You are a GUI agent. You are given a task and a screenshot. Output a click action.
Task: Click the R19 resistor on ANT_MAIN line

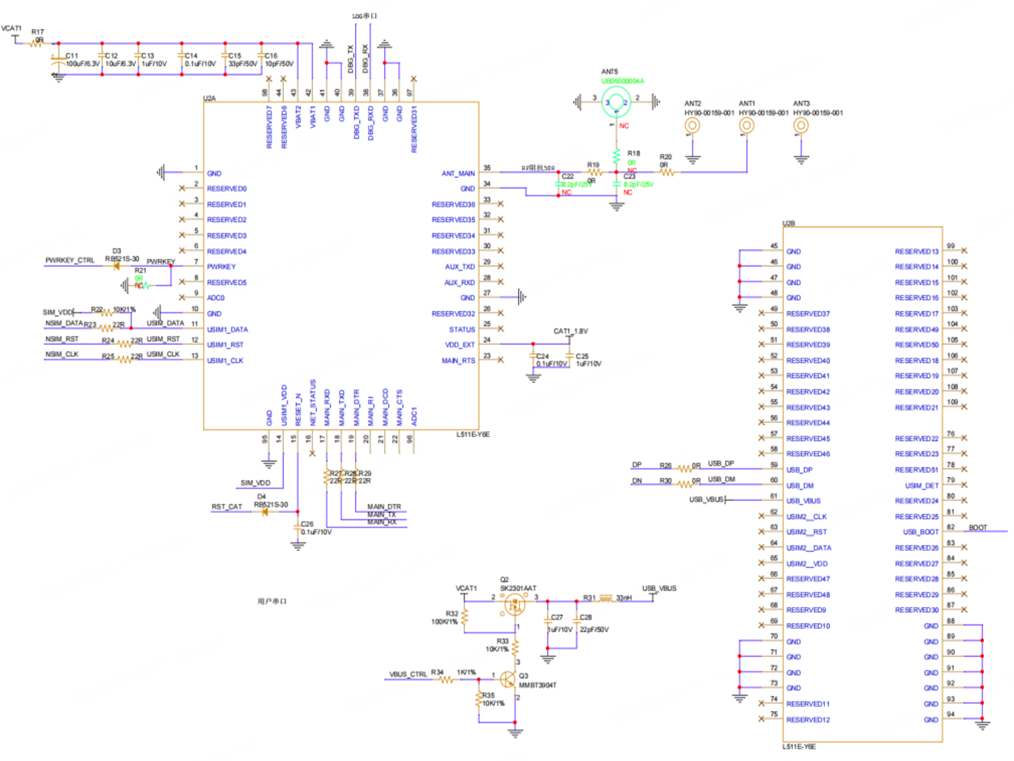[594, 173]
